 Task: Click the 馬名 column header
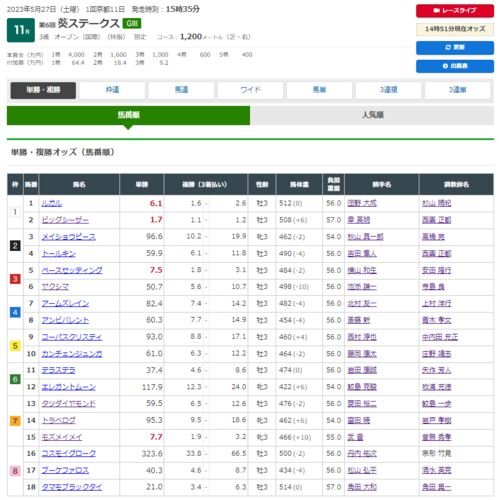click(x=79, y=184)
